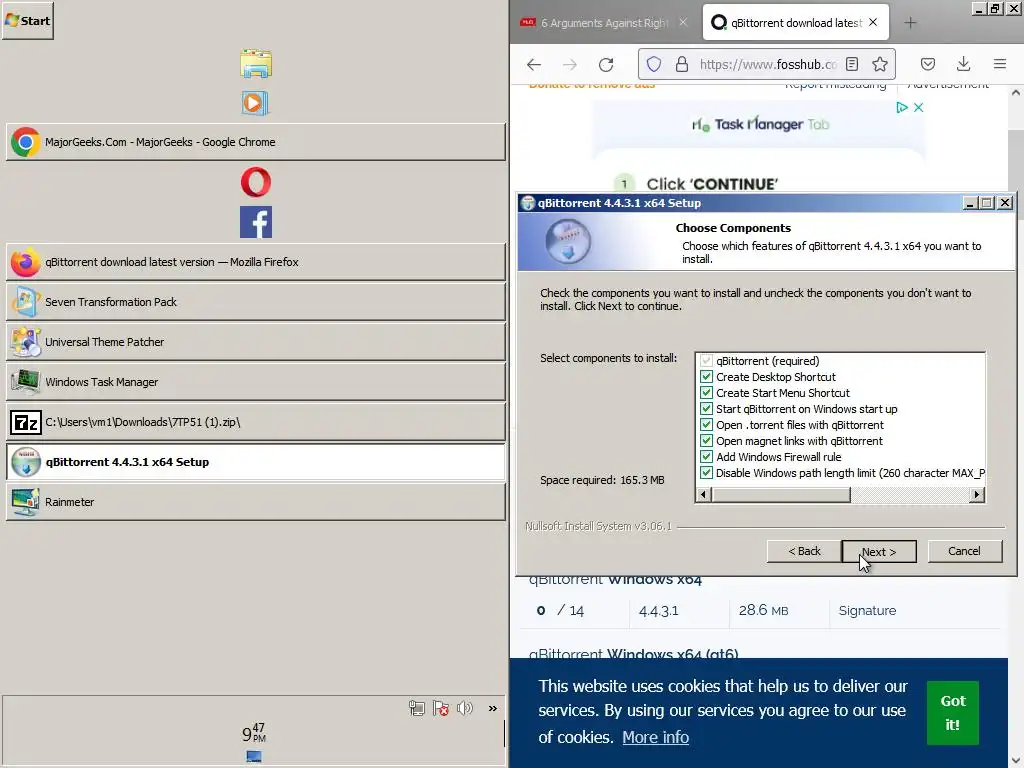
Task: Click the tracking protection shield icon
Action: 654,64
